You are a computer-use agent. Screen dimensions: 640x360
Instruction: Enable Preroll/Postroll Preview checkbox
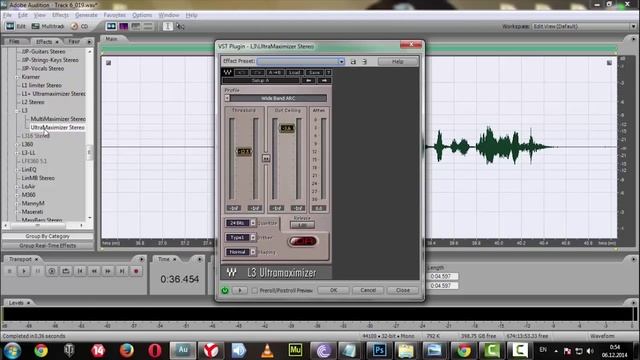point(254,290)
